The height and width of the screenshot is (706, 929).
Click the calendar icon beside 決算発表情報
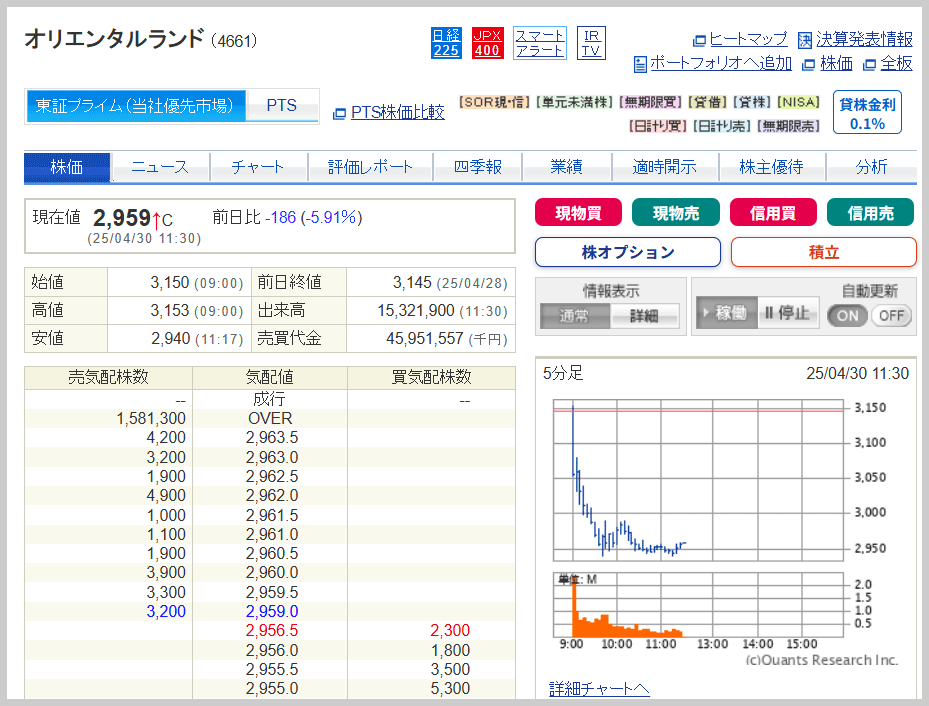pyautogui.click(x=805, y=40)
